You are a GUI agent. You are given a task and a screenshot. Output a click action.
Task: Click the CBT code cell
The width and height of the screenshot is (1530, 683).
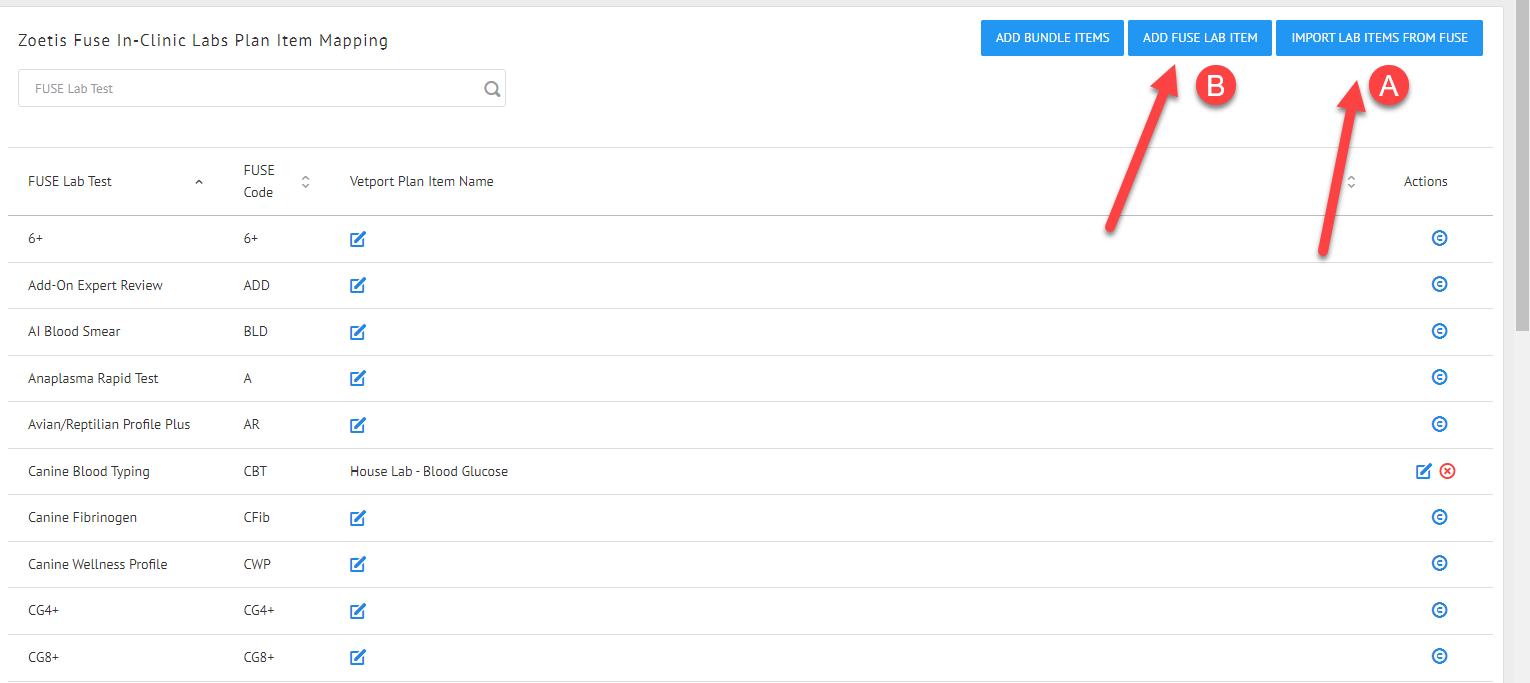tap(255, 471)
